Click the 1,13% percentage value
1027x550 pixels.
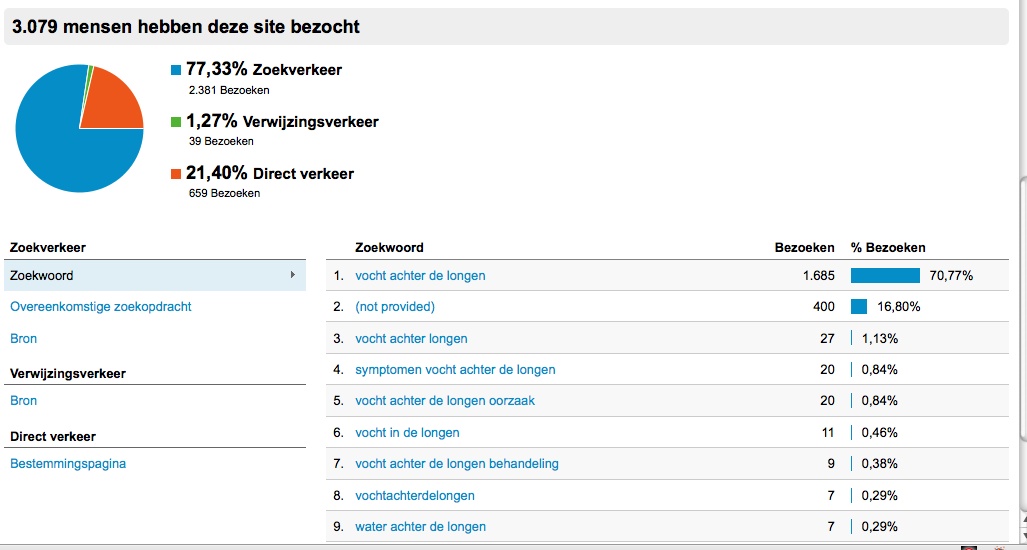880,339
